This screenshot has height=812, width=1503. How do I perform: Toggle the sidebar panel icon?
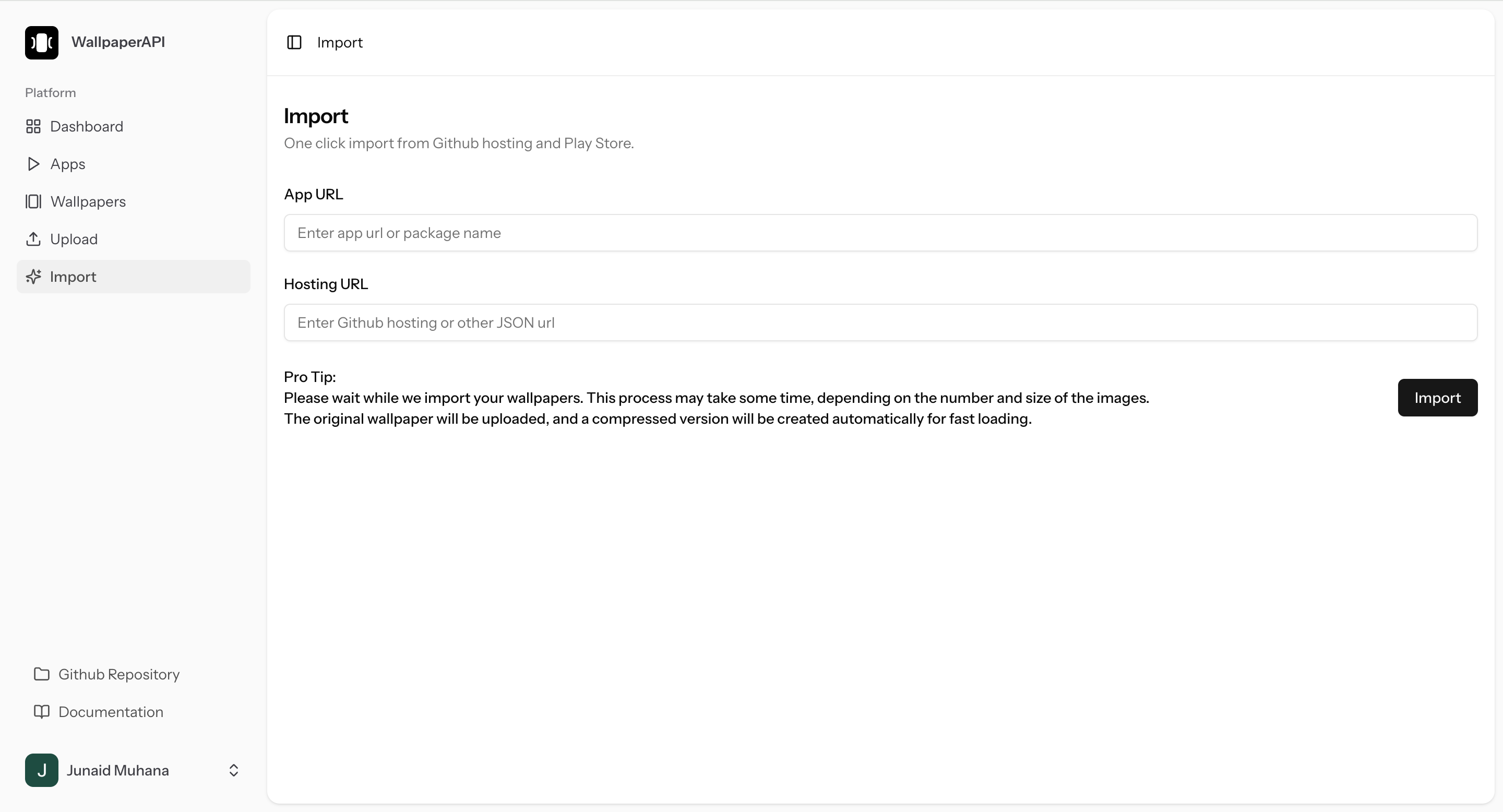click(294, 43)
